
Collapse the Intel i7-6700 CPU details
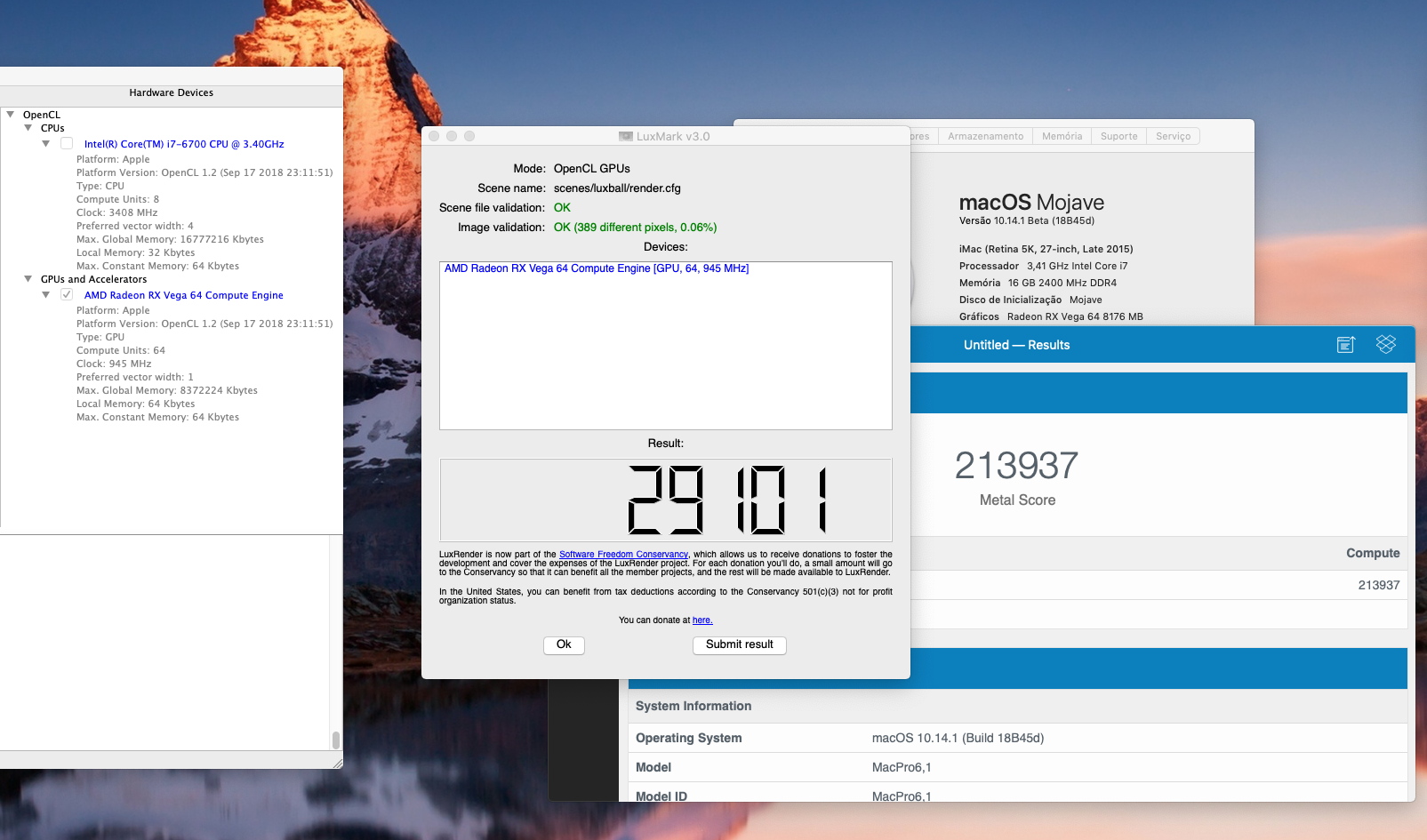click(x=46, y=144)
